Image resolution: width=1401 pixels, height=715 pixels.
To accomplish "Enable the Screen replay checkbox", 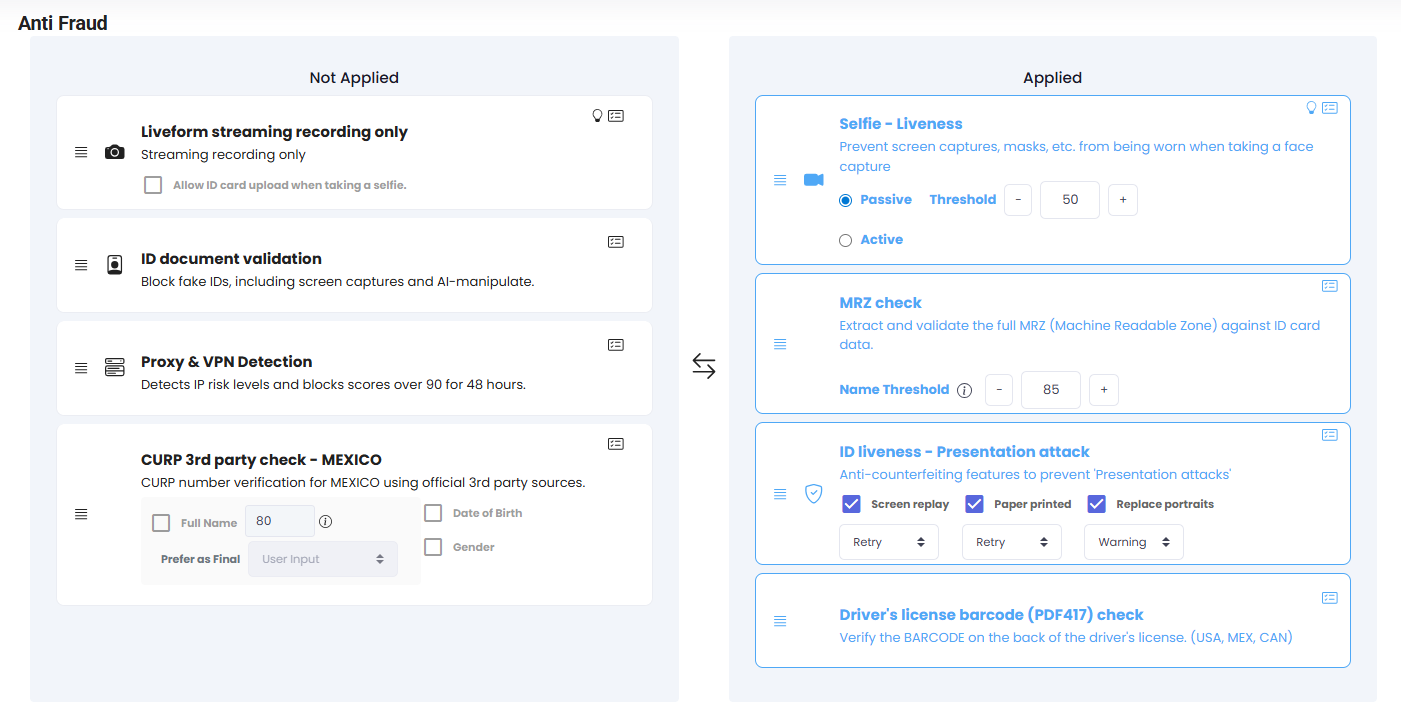I will [851, 503].
